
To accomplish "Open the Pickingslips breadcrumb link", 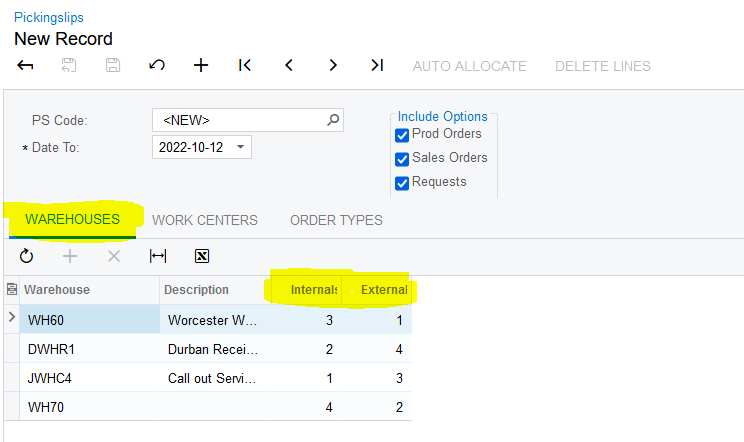I will click(49, 18).
